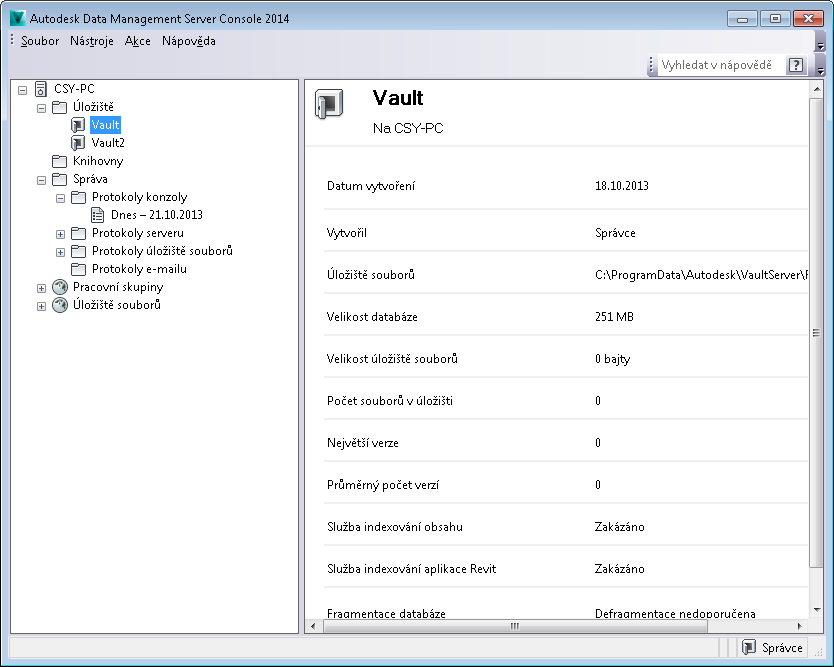
Task: Select the Knihovny tree item
Action: point(98,161)
